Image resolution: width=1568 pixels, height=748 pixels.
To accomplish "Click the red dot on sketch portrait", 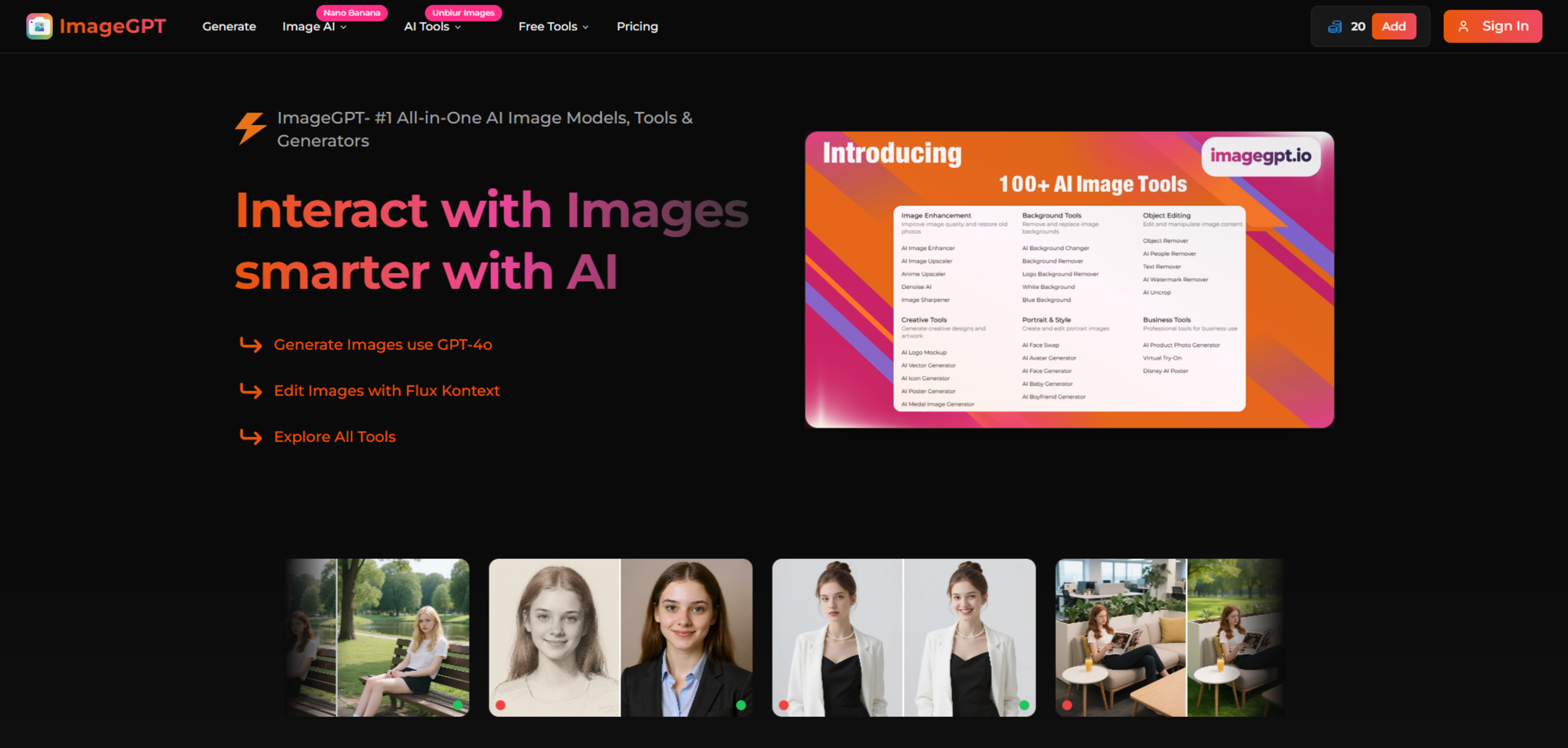I will (x=500, y=706).
